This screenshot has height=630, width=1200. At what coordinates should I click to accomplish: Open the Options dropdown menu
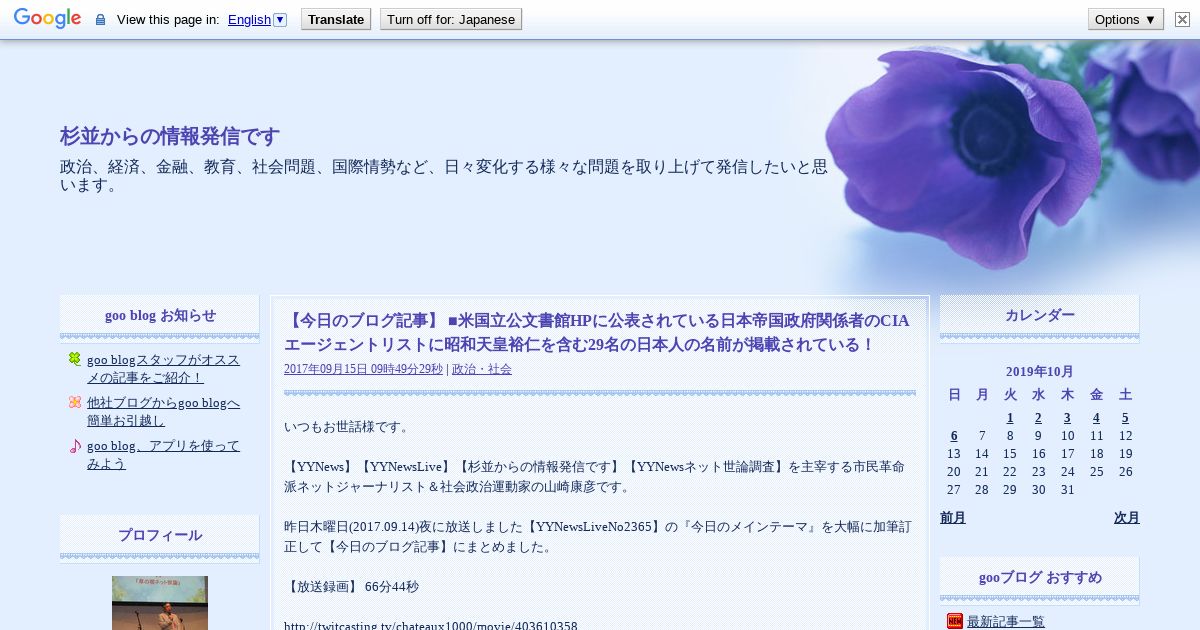click(x=1126, y=19)
